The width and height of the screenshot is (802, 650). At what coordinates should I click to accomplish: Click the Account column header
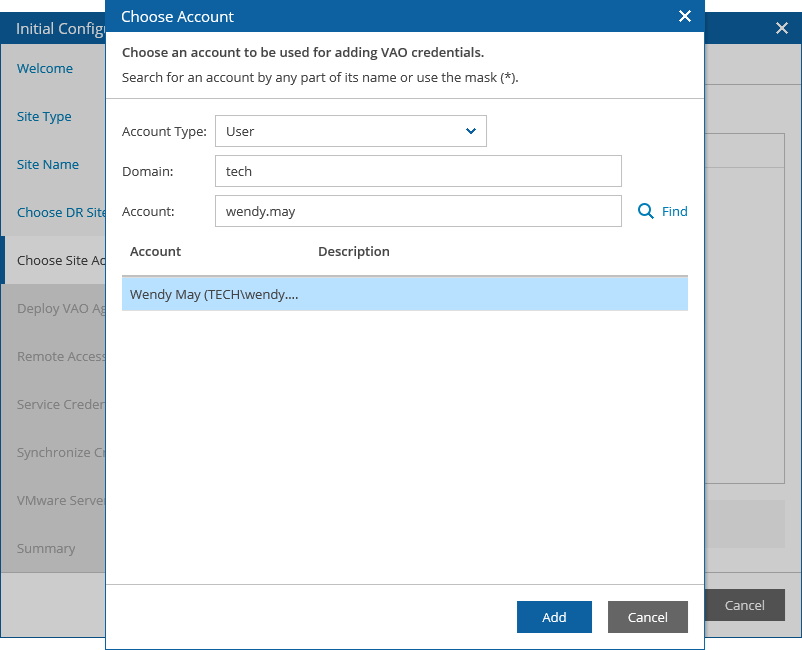tap(155, 252)
